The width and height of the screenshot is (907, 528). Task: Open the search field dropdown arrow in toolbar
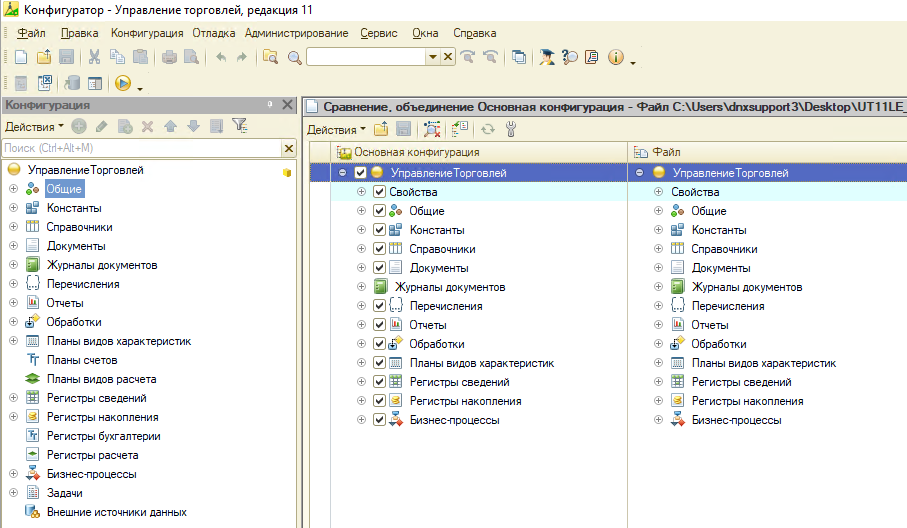click(432, 57)
